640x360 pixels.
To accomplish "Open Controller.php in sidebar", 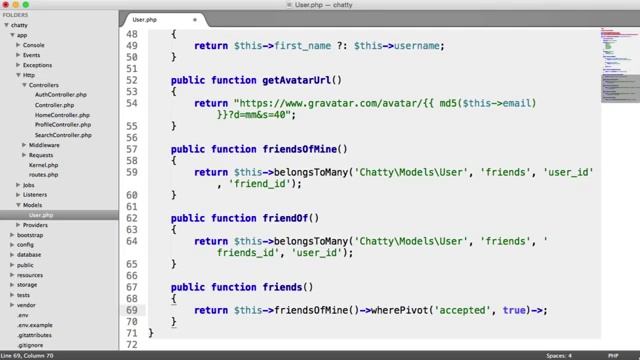I will click(x=54, y=105).
